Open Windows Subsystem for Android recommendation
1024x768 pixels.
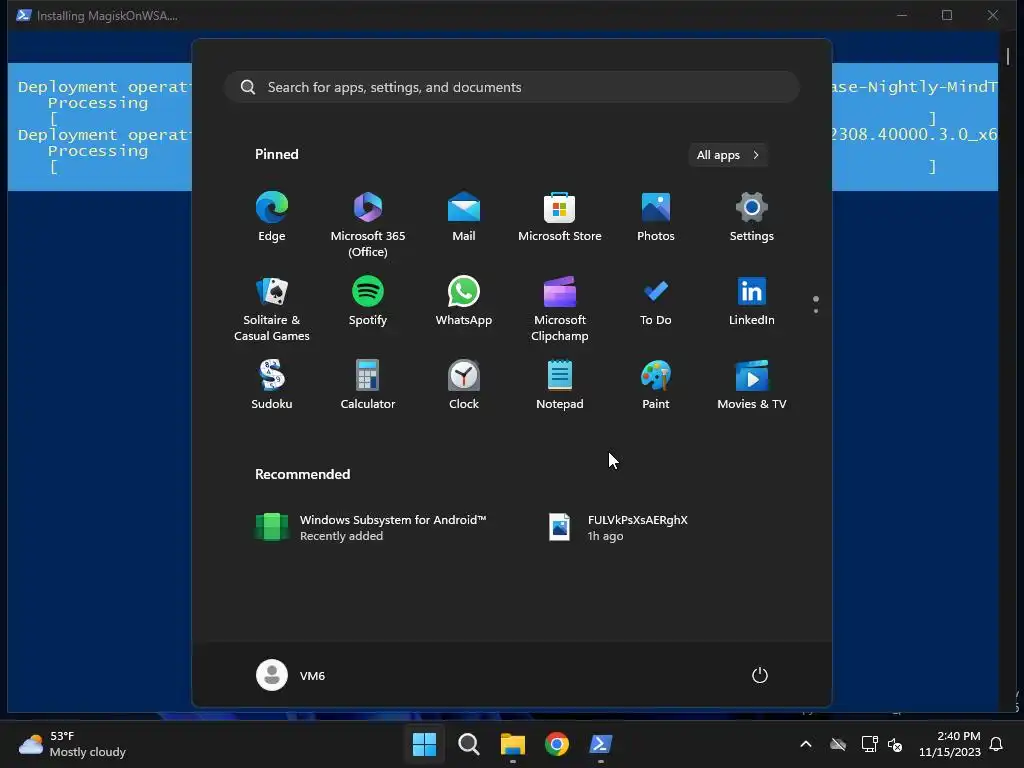(370, 528)
